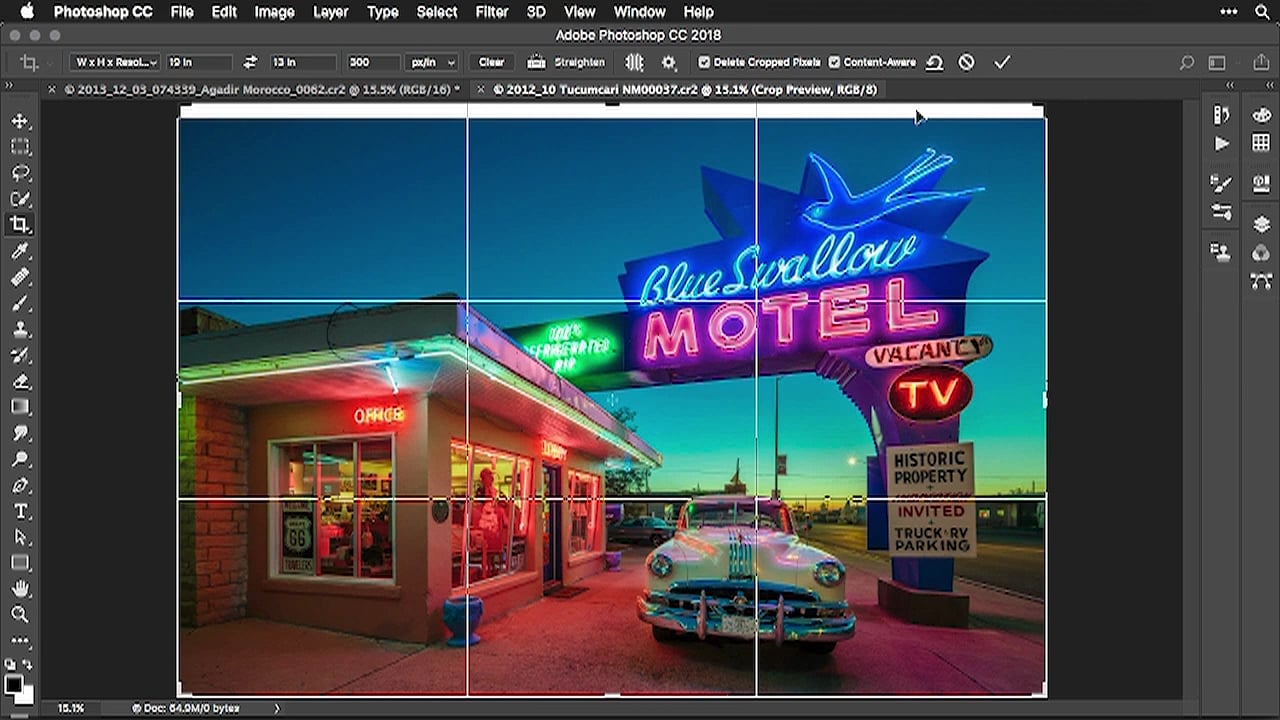The width and height of the screenshot is (1280, 720).
Task: Select the Rectangular Marquee tool
Action: tap(20, 147)
